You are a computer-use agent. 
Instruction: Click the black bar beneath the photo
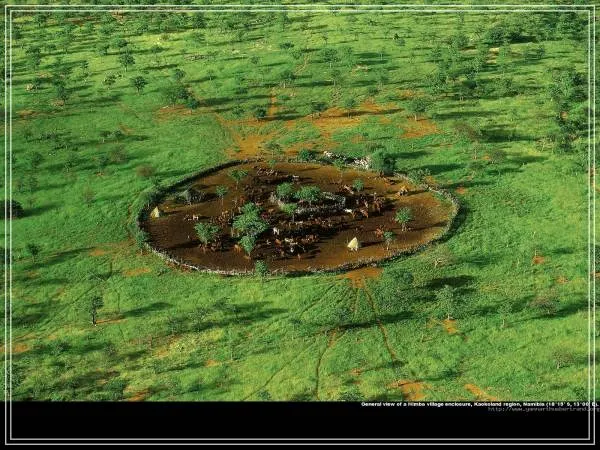coord(200,420)
